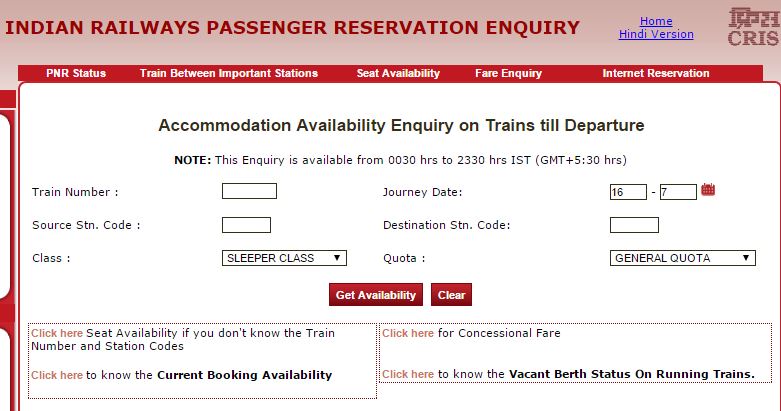The height and width of the screenshot is (411, 781).
Task: Expand the Class dropdown
Action: [x=284, y=258]
